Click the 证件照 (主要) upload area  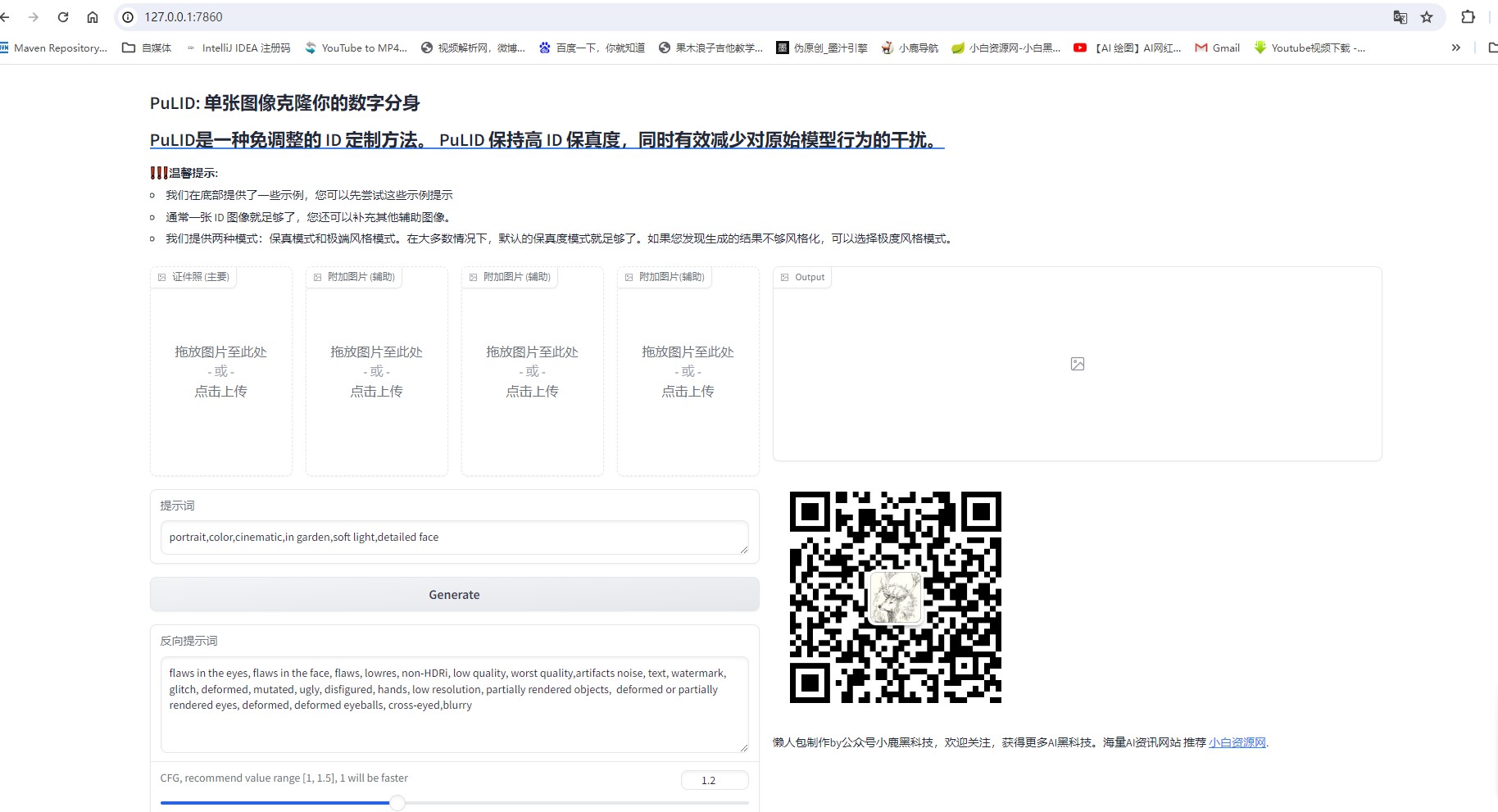coord(220,372)
